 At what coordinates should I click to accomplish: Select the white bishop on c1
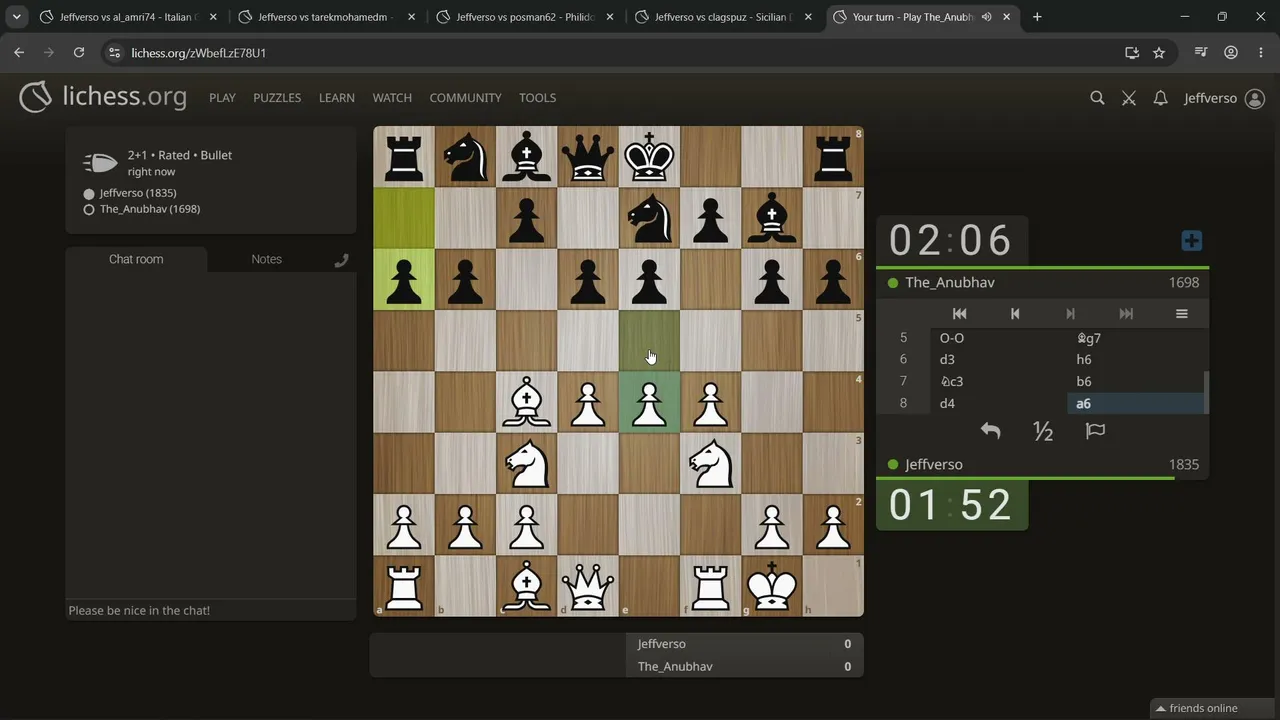527,586
